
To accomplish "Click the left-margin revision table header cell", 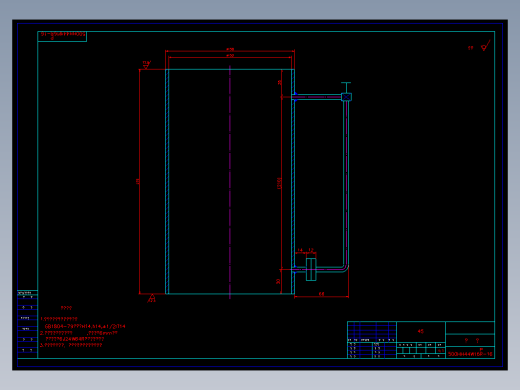I will [x=27, y=293].
